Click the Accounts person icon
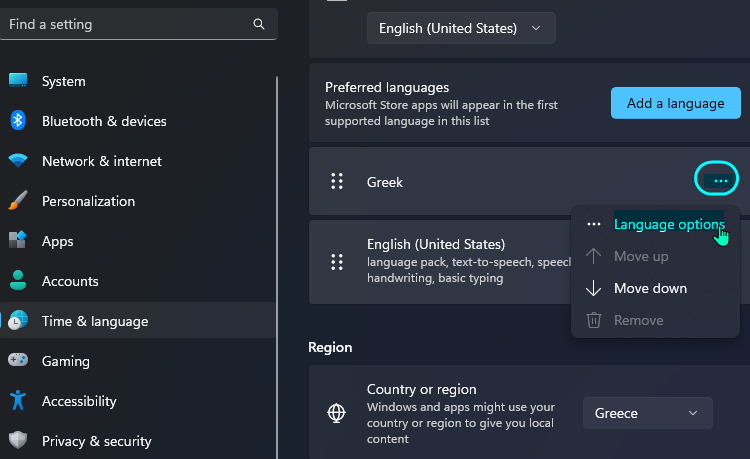The height and width of the screenshot is (459, 750). coord(18,281)
